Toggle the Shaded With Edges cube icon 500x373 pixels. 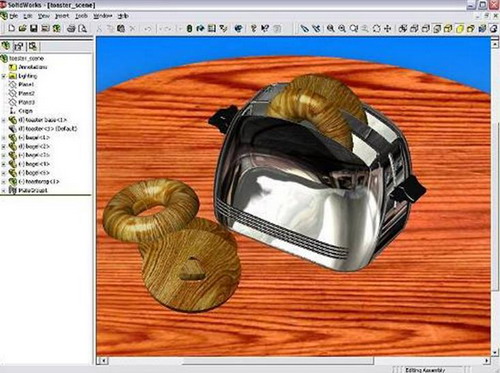point(448,29)
